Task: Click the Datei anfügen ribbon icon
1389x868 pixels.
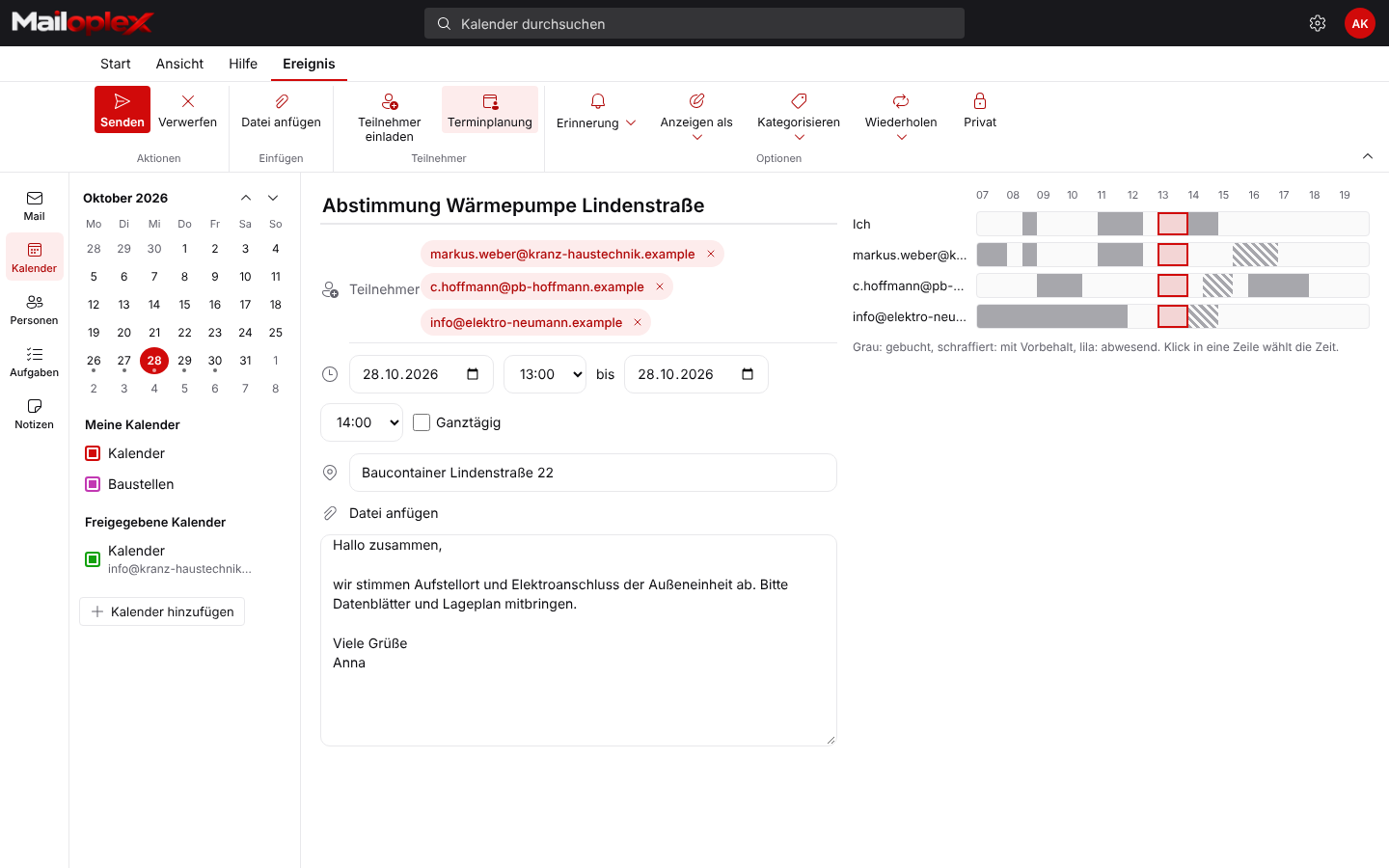Action: pos(281,110)
